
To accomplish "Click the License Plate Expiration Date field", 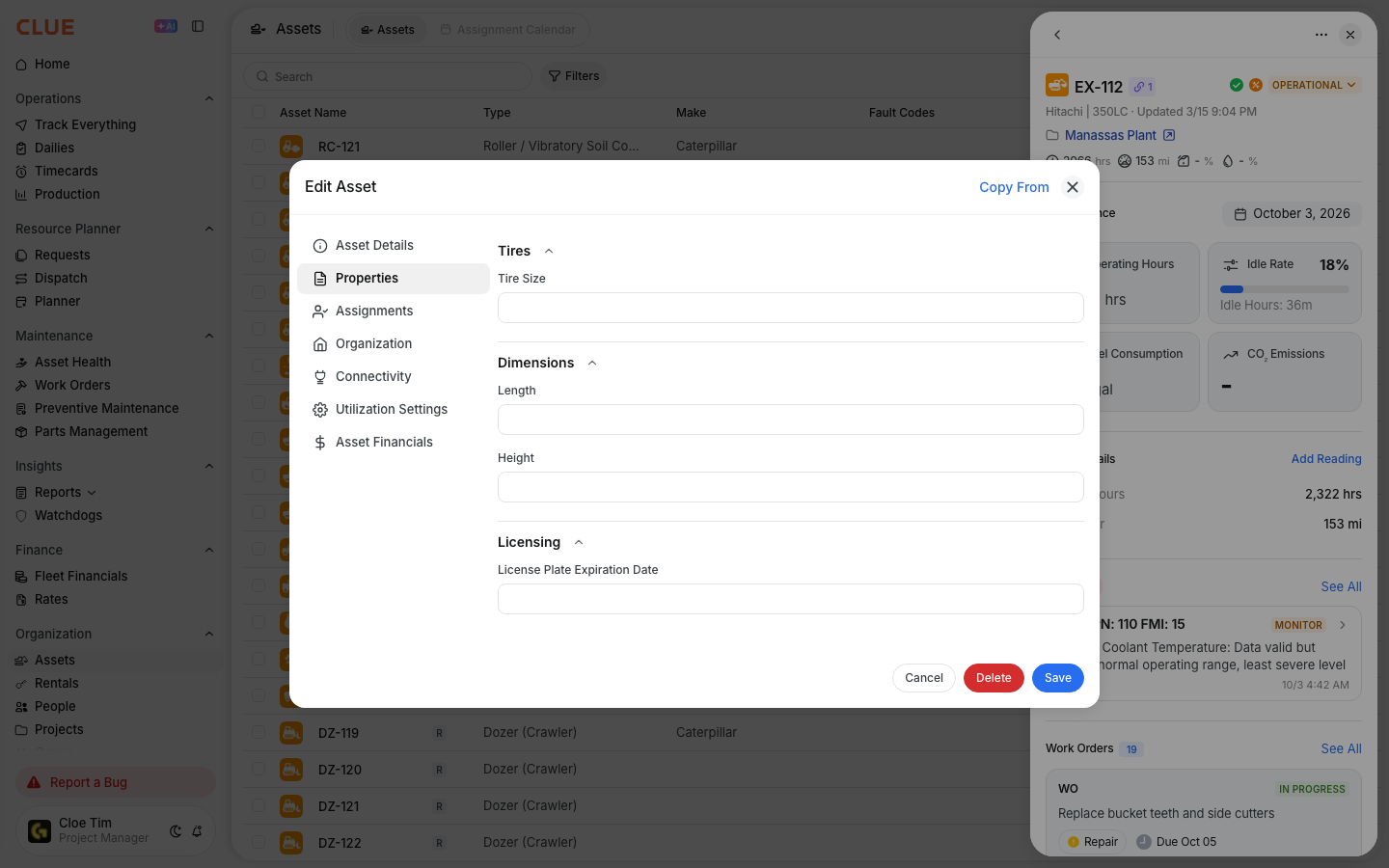I will pyautogui.click(x=791, y=599).
